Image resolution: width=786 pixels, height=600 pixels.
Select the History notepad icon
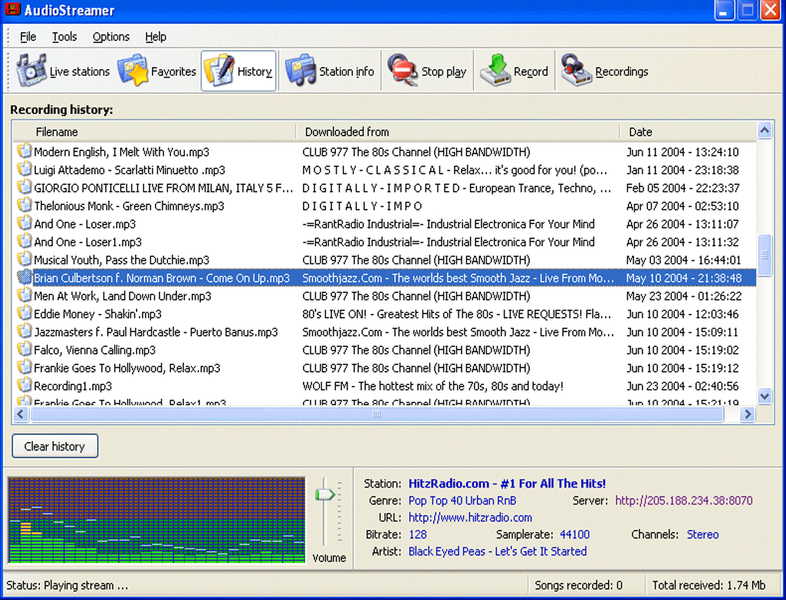coord(219,70)
